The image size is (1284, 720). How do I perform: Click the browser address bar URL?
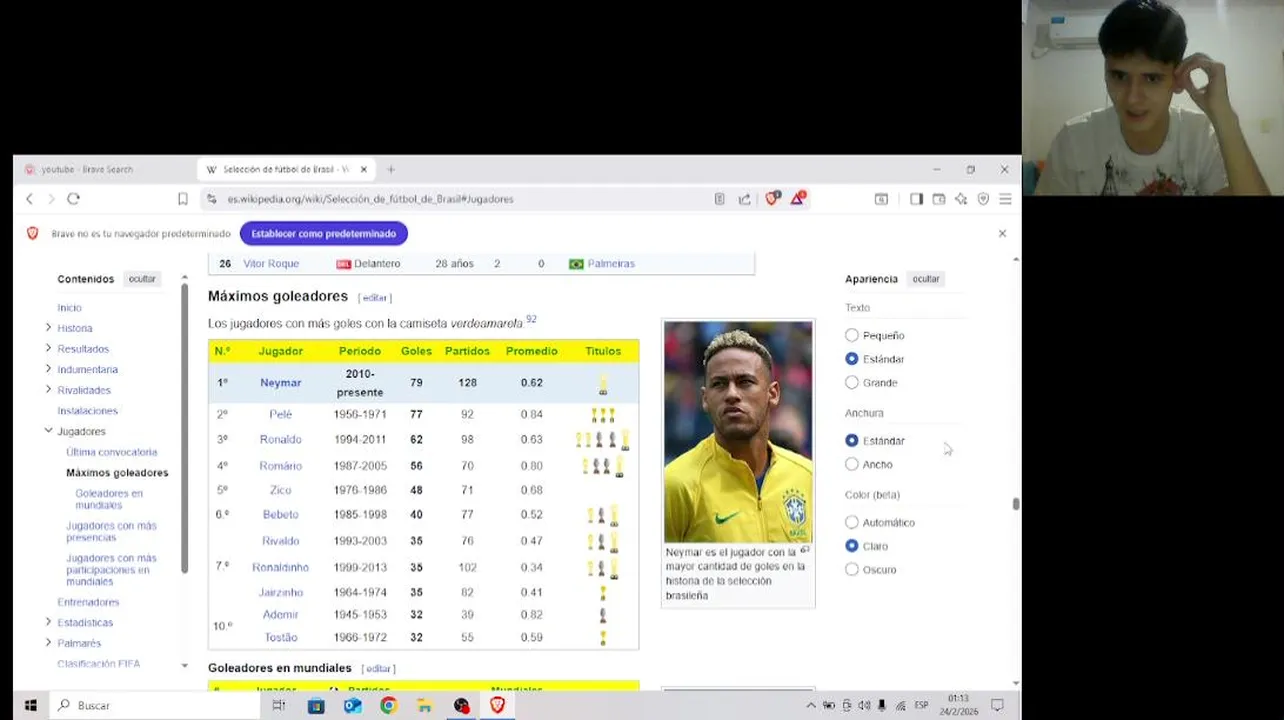pyautogui.click(x=370, y=199)
